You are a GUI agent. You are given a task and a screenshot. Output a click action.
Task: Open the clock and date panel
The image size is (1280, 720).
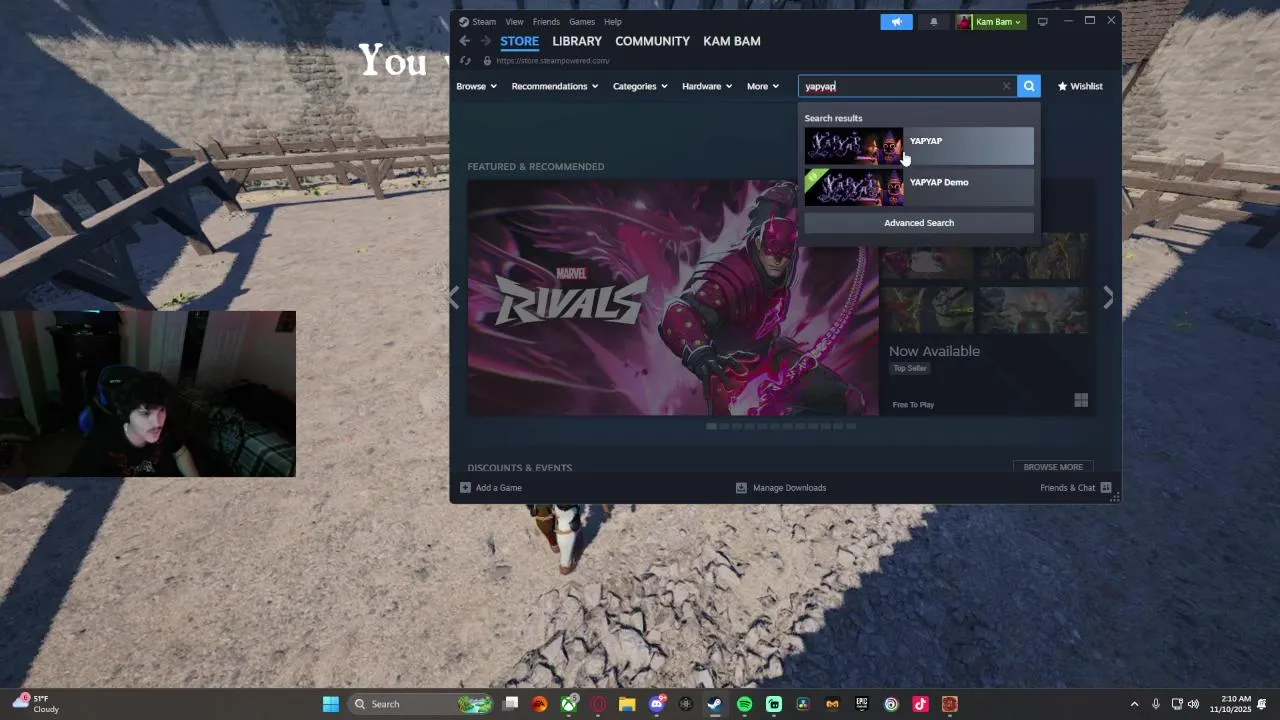[x=1230, y=704]
